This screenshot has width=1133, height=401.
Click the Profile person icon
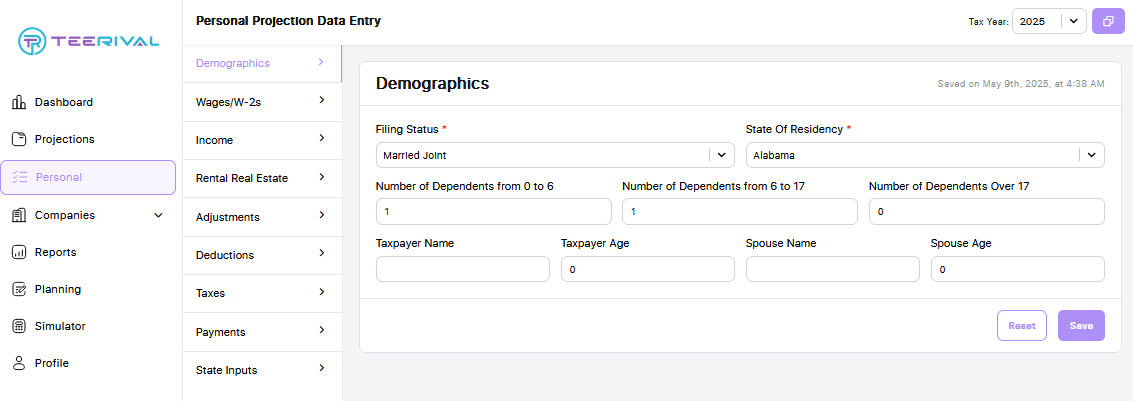point(20,363)
